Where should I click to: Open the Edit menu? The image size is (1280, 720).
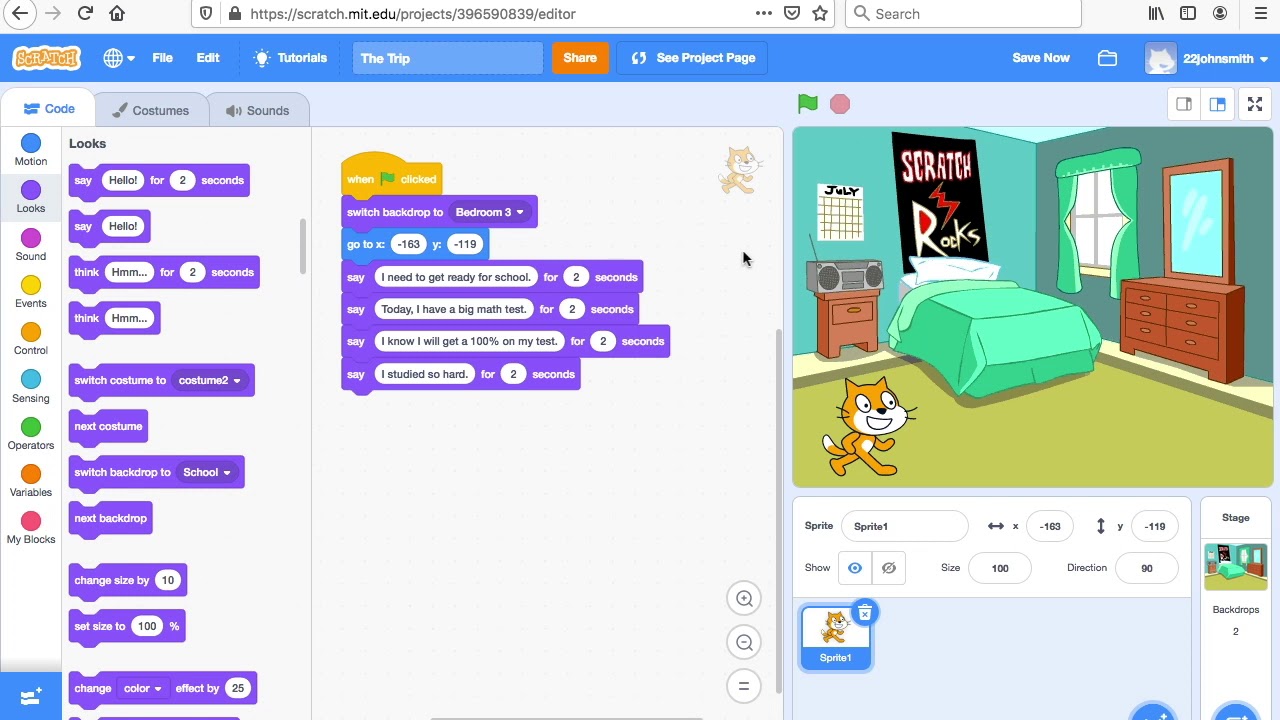[x=208, y=58]
